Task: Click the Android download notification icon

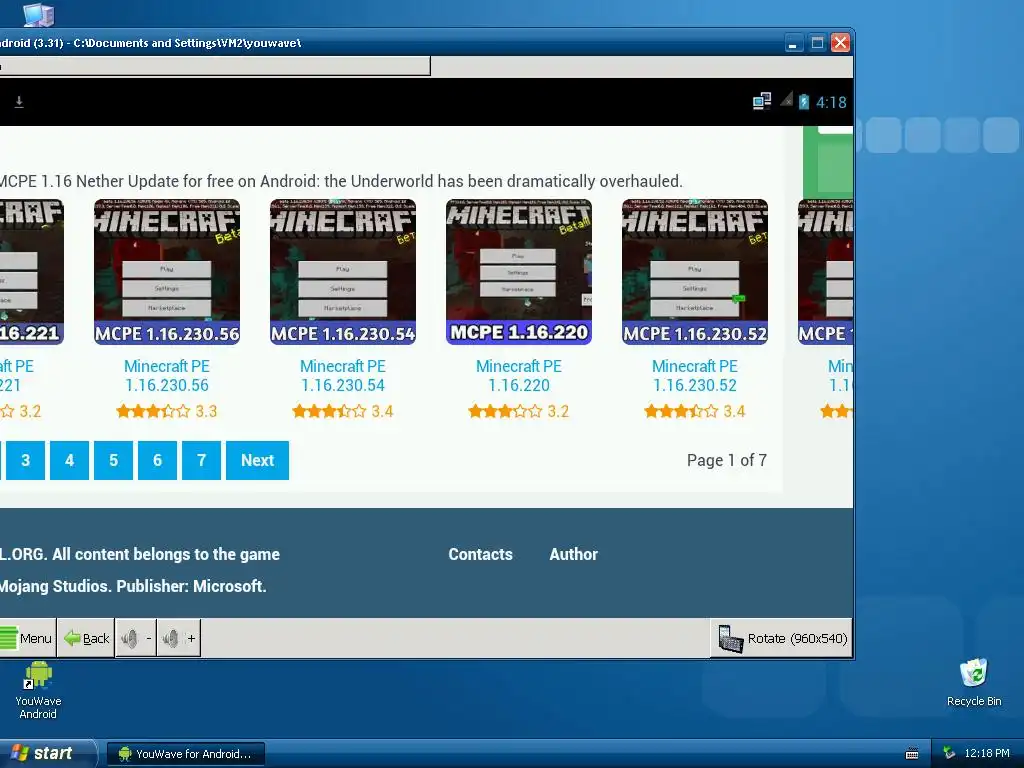Action: coord(19,102)
